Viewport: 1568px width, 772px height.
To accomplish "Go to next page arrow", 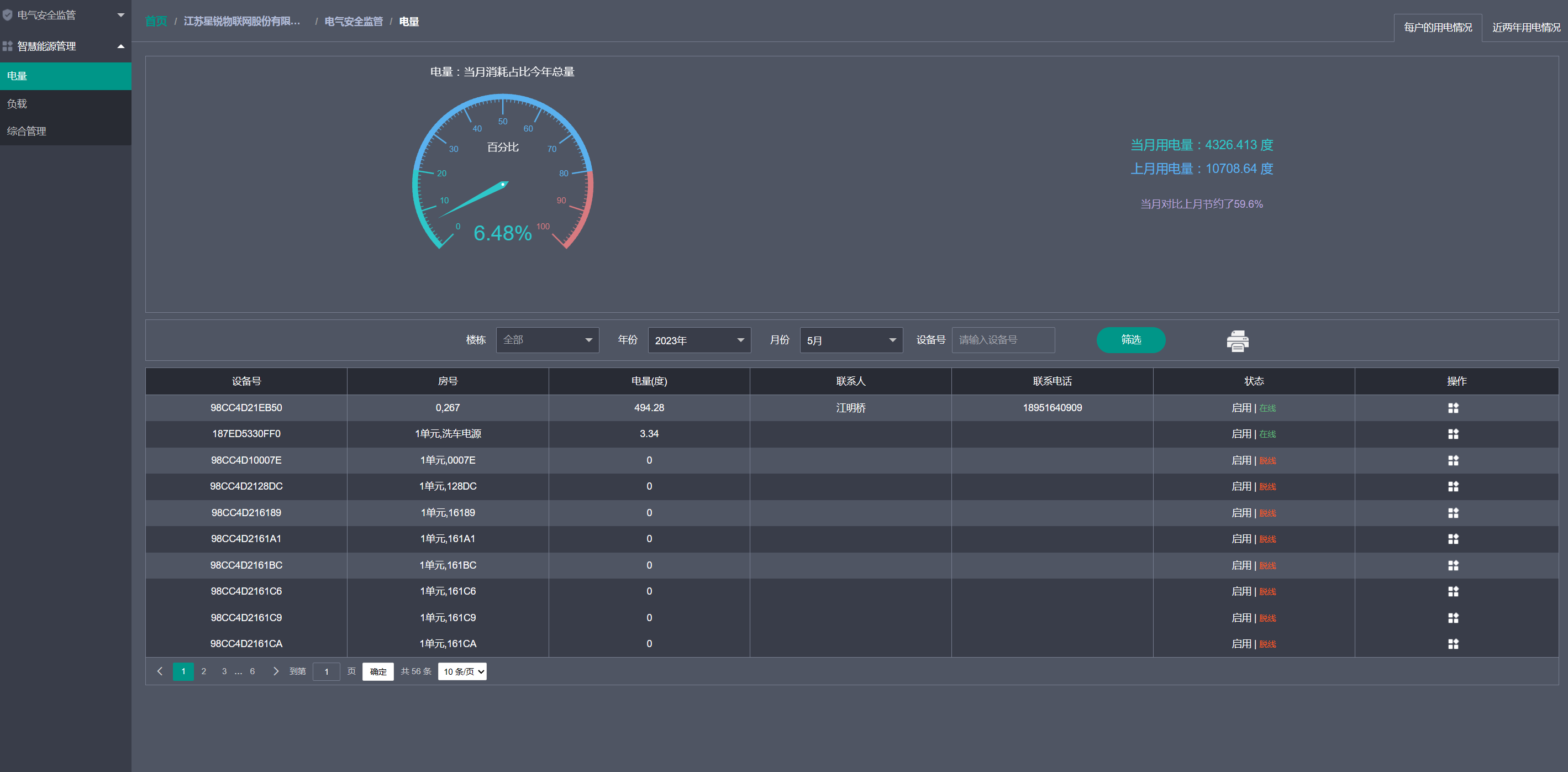I will point(276,671).
